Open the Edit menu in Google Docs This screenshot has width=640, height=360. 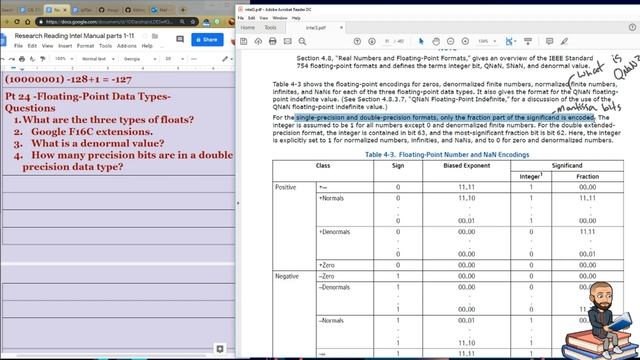click(x=32, y=46)
